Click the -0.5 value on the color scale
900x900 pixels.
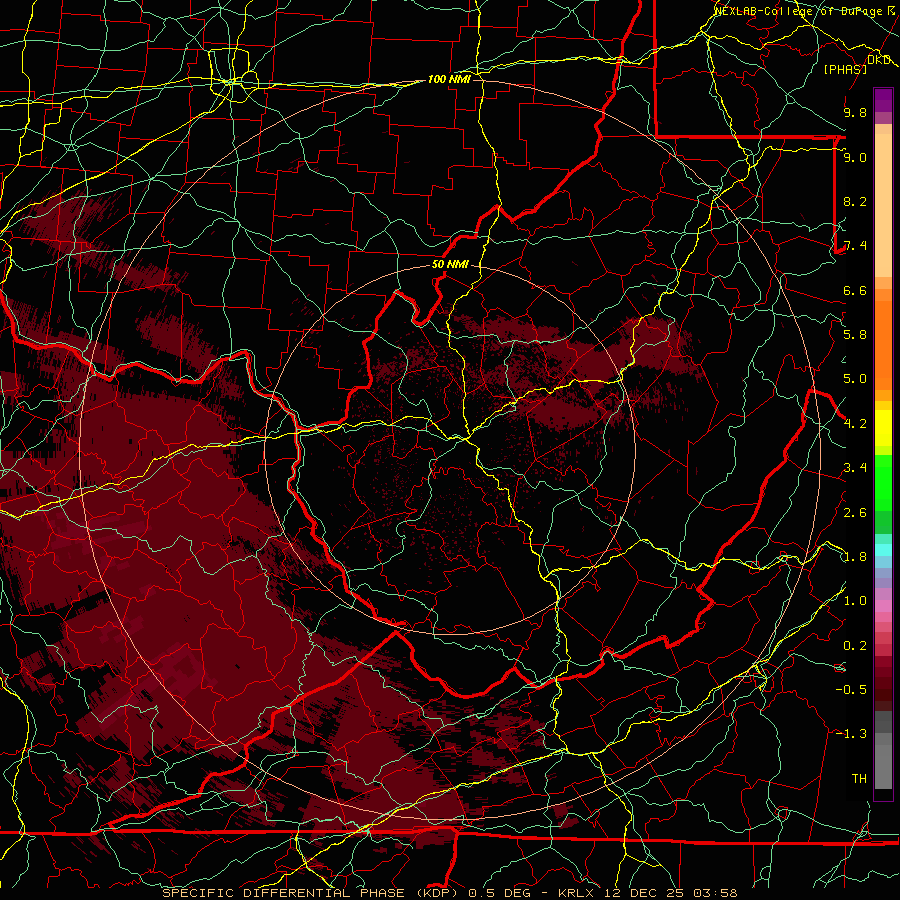[x=851, y=690]
